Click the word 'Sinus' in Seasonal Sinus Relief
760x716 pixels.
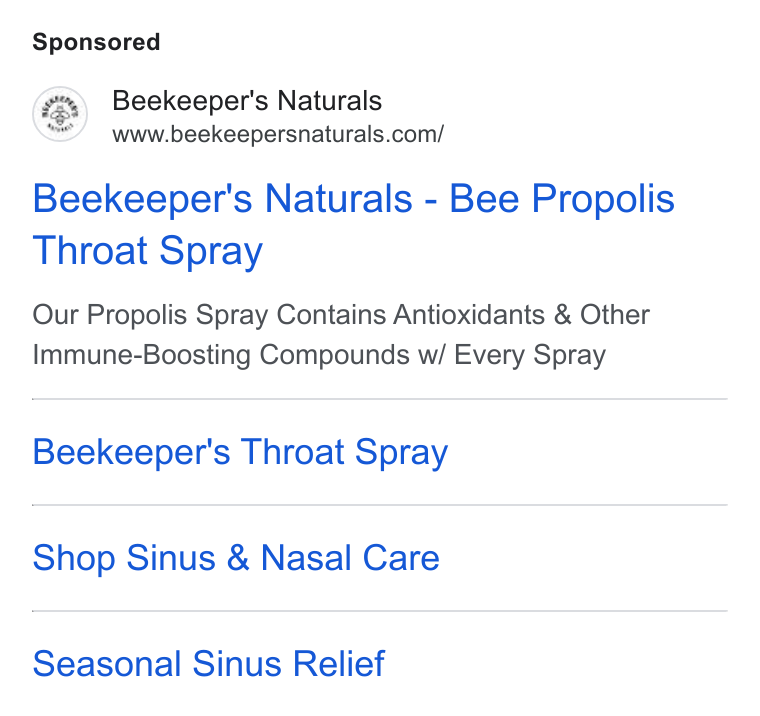pos(237,664)
